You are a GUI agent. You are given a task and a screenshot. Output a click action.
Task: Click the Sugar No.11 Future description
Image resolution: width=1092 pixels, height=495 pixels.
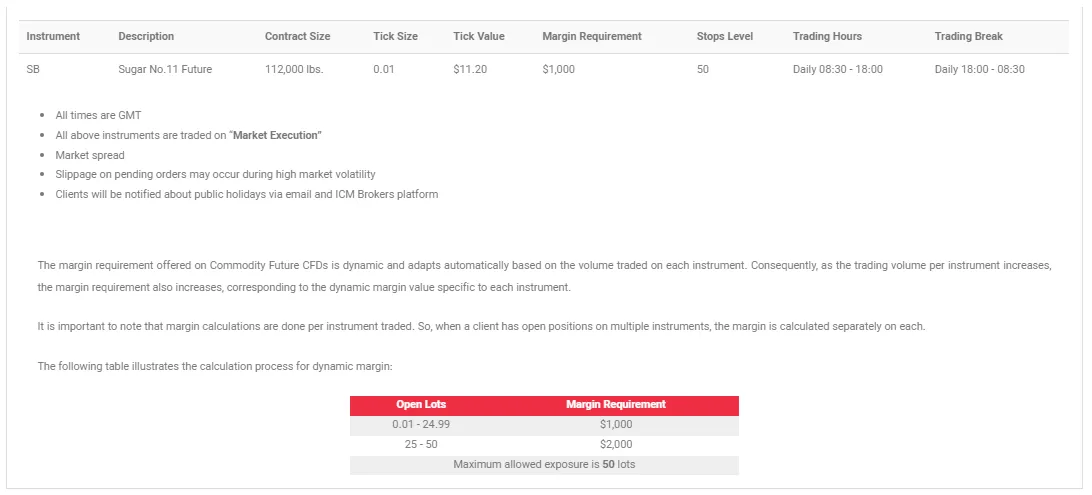[x=165, y=69]
